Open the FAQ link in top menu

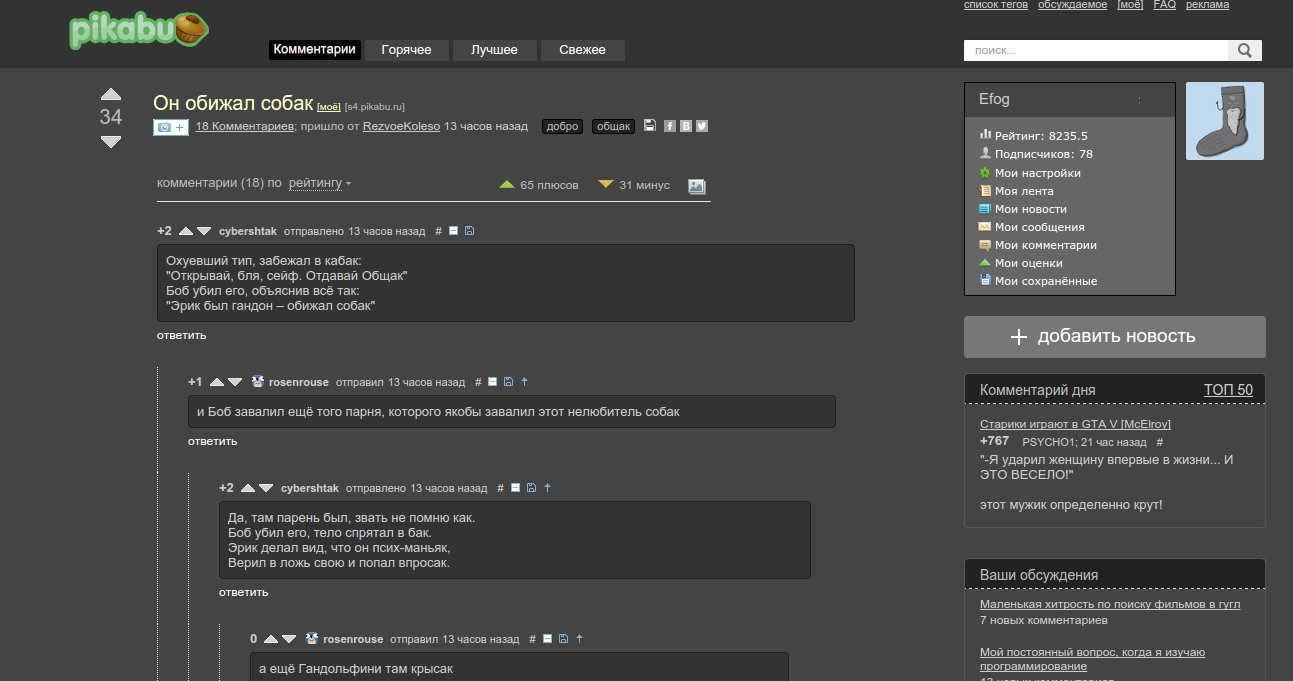coord(1164,5)
